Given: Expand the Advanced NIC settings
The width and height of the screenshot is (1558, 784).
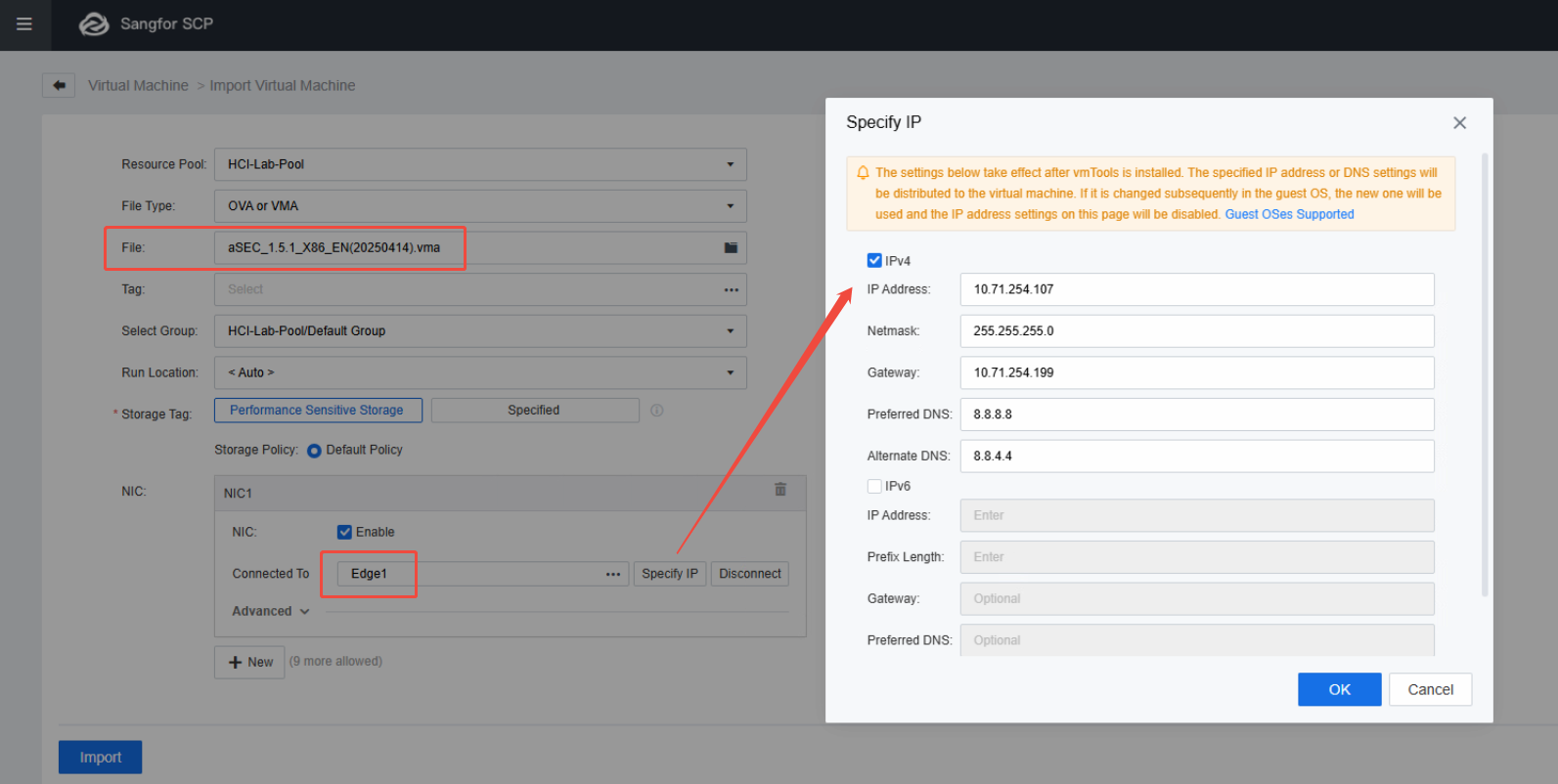Looking at the screenshot, I should tap(271, 611).
